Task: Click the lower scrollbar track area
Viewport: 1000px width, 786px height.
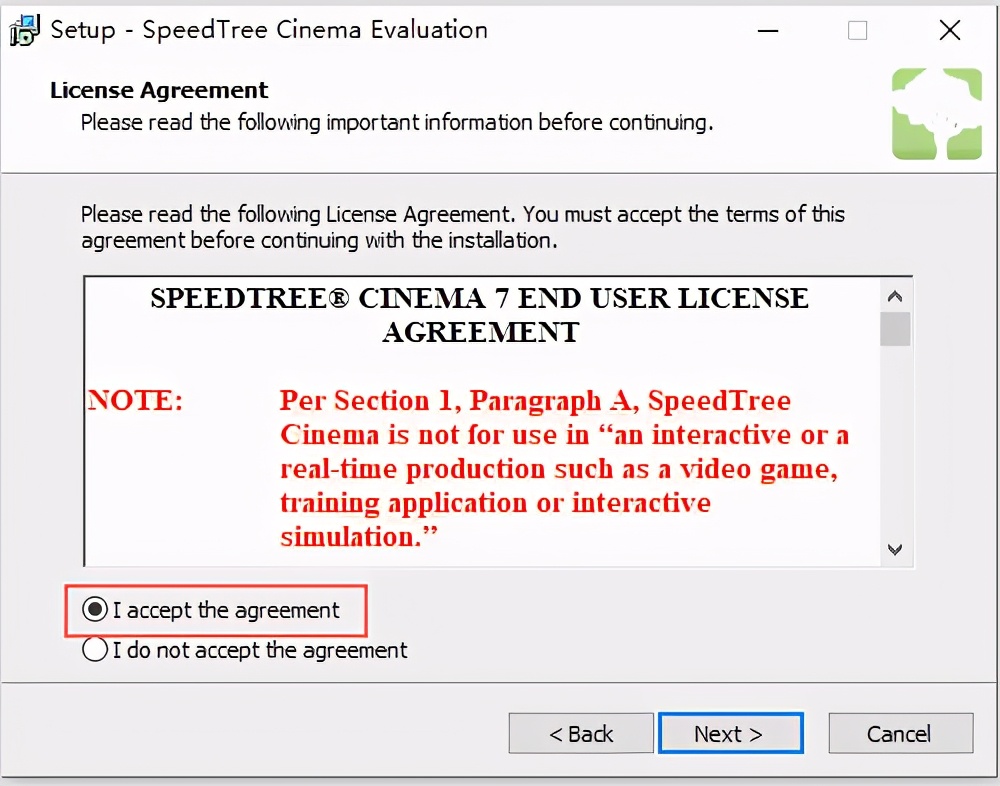Action: (895, 450)
